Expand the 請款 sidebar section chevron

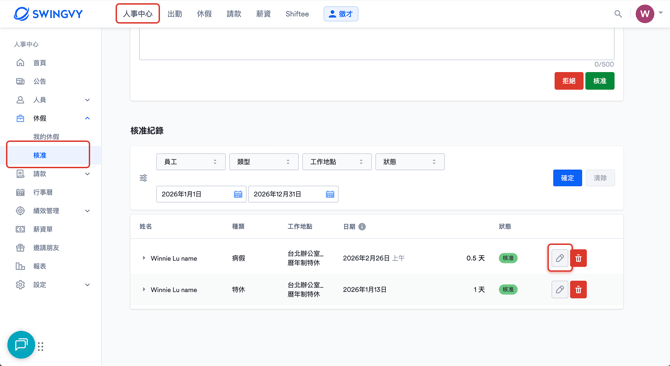(x=87, y=174)
